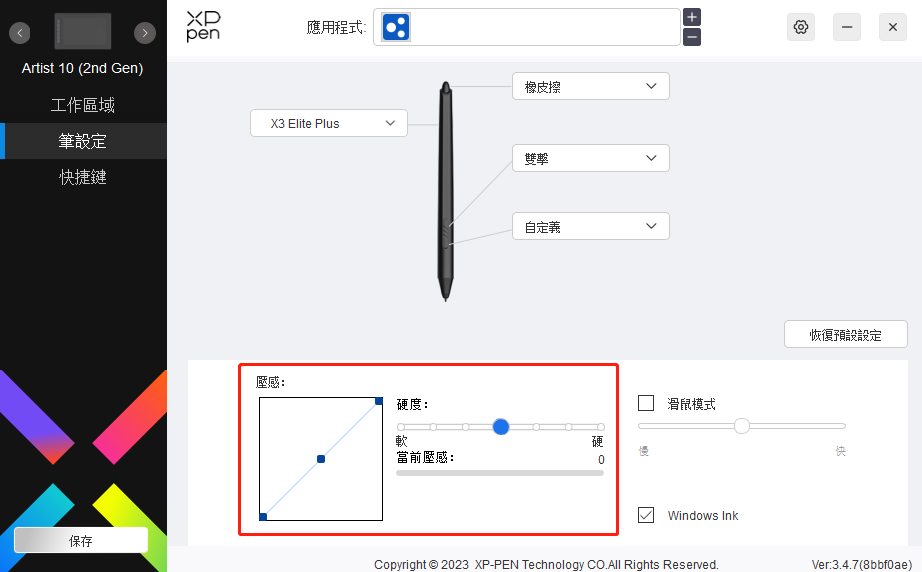This screenshot has height=572, width=922.
Task: Click the plus icon to add application
Action: pyautogui.click(x=692, y=17)
